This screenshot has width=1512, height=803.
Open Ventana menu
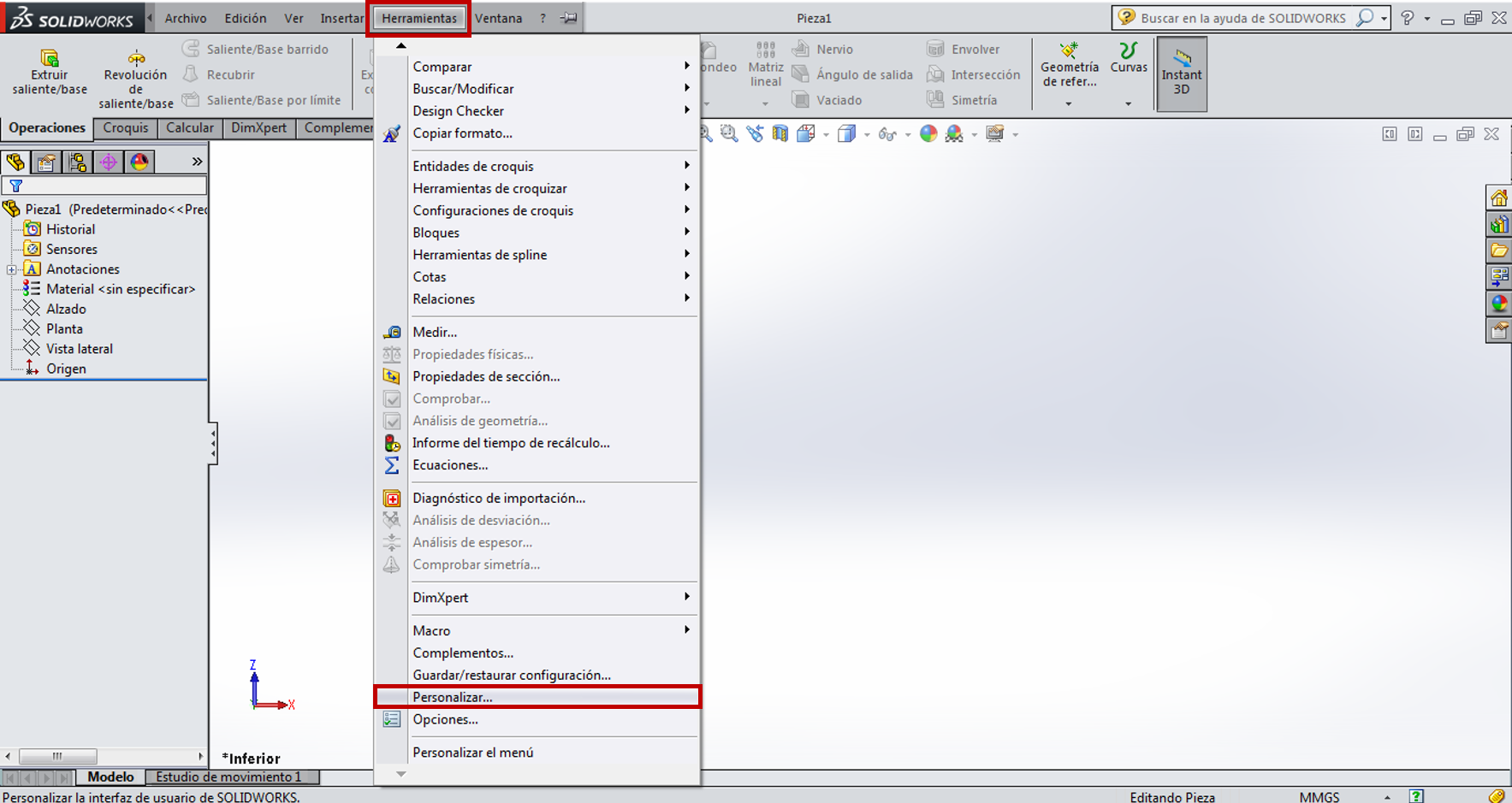(499, 18)
